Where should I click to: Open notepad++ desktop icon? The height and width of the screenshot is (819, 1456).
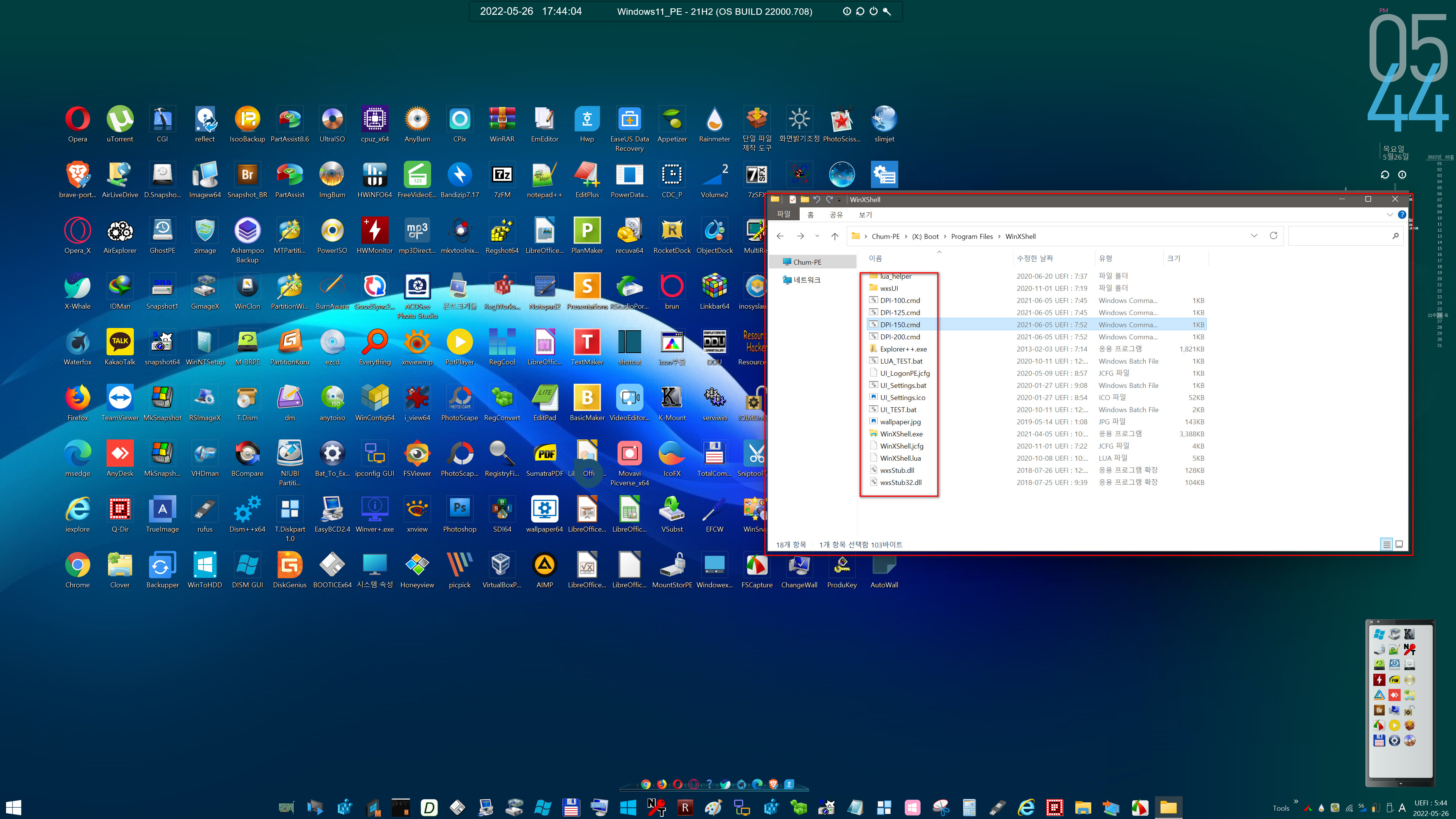pos(544,180)
